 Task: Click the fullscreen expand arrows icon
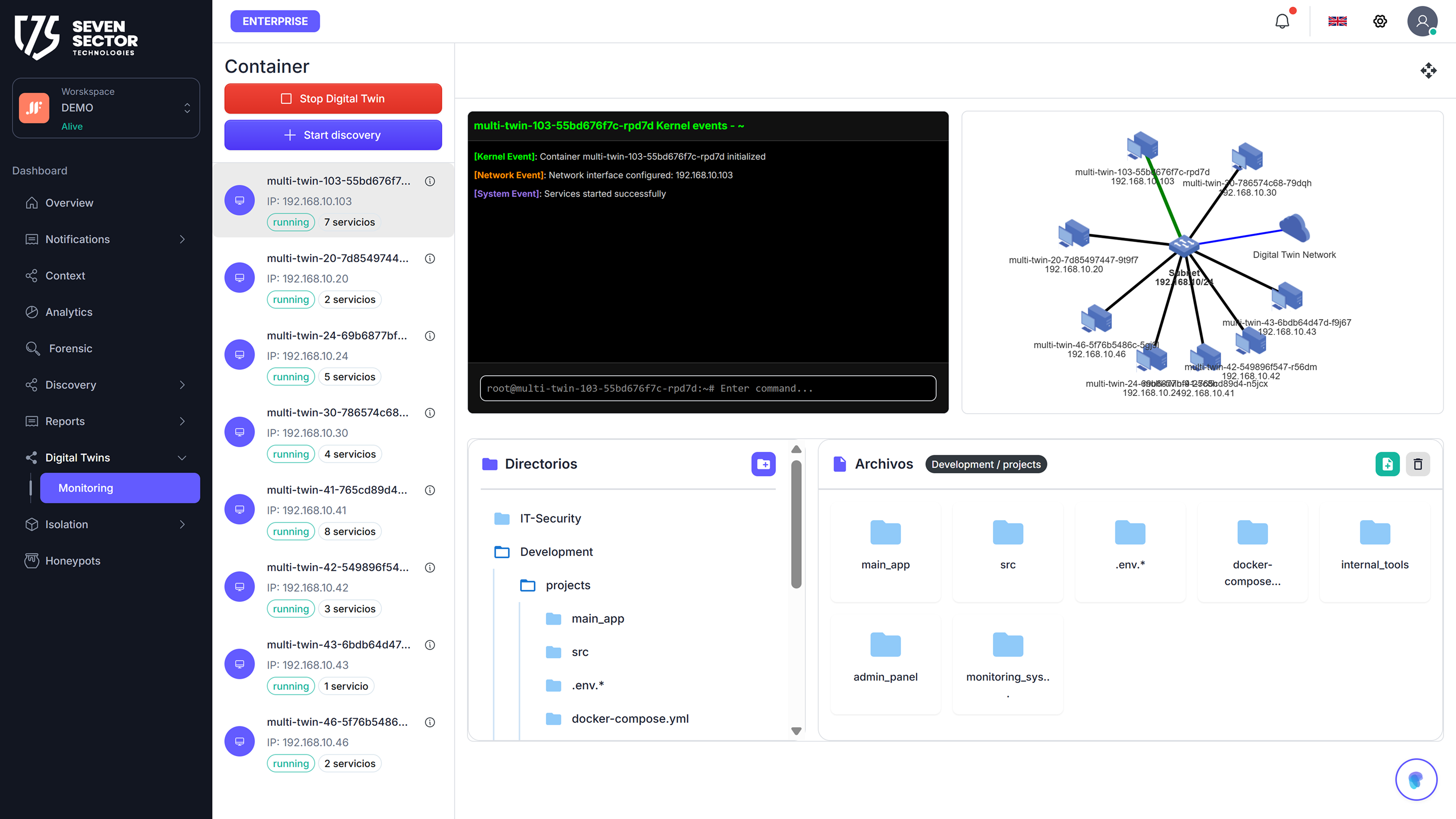pos(1428,71)
